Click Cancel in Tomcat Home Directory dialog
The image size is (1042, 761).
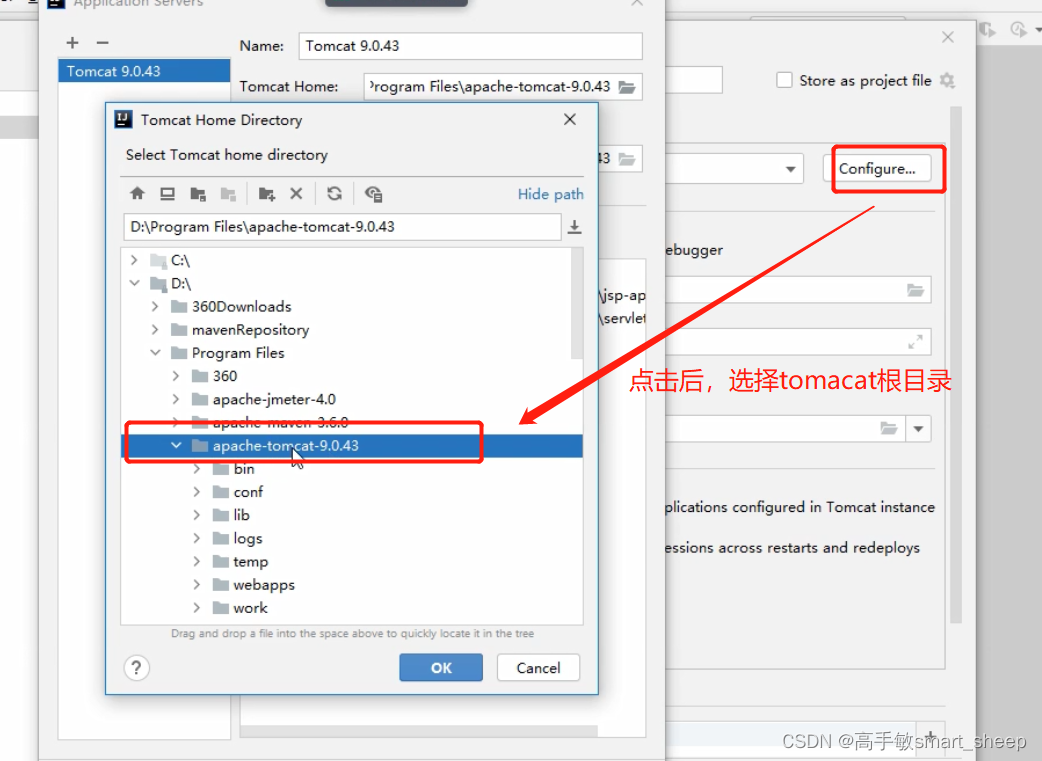538,668
